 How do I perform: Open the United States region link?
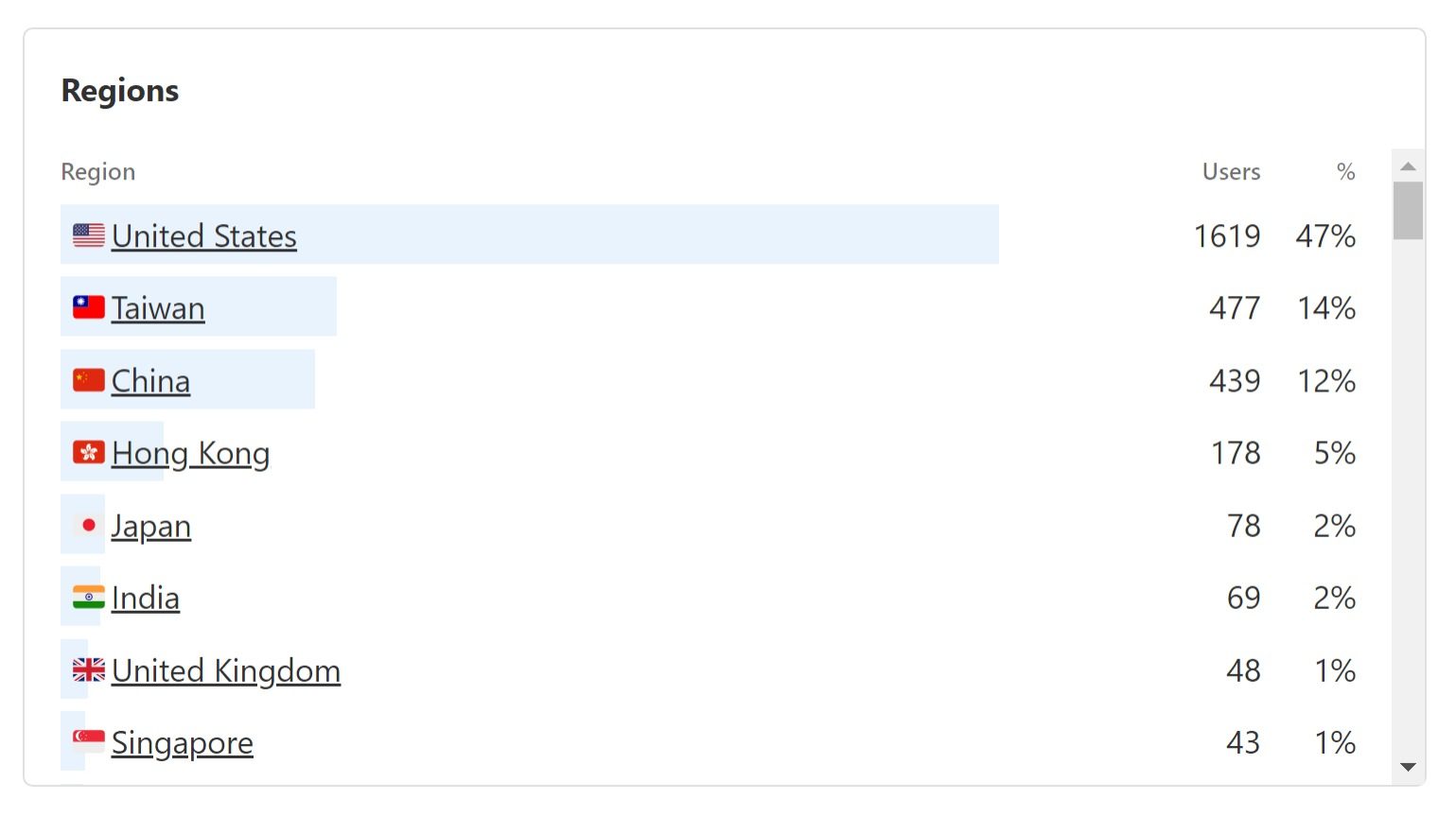coord(204,236)
